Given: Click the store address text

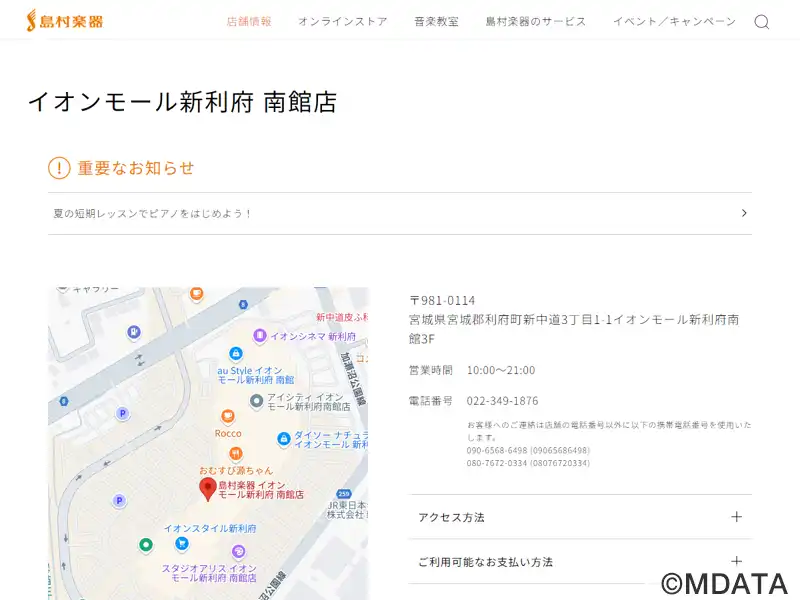Looking at the screenshot, I should 574,329.
